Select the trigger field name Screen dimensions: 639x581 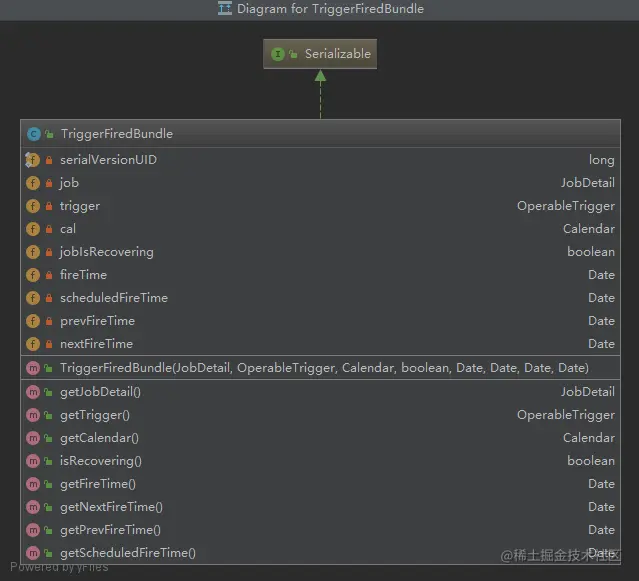(80, 206)
